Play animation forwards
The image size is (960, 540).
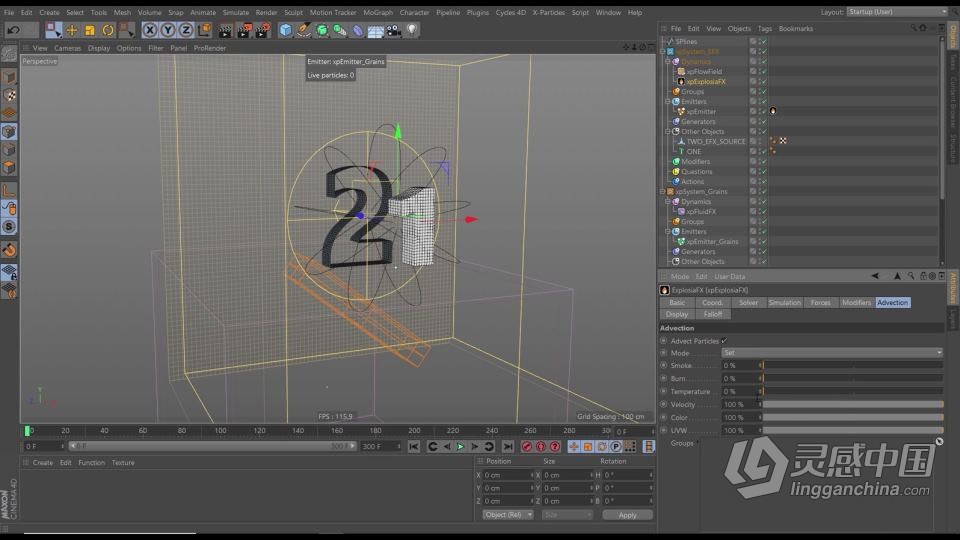pos(460,446)
